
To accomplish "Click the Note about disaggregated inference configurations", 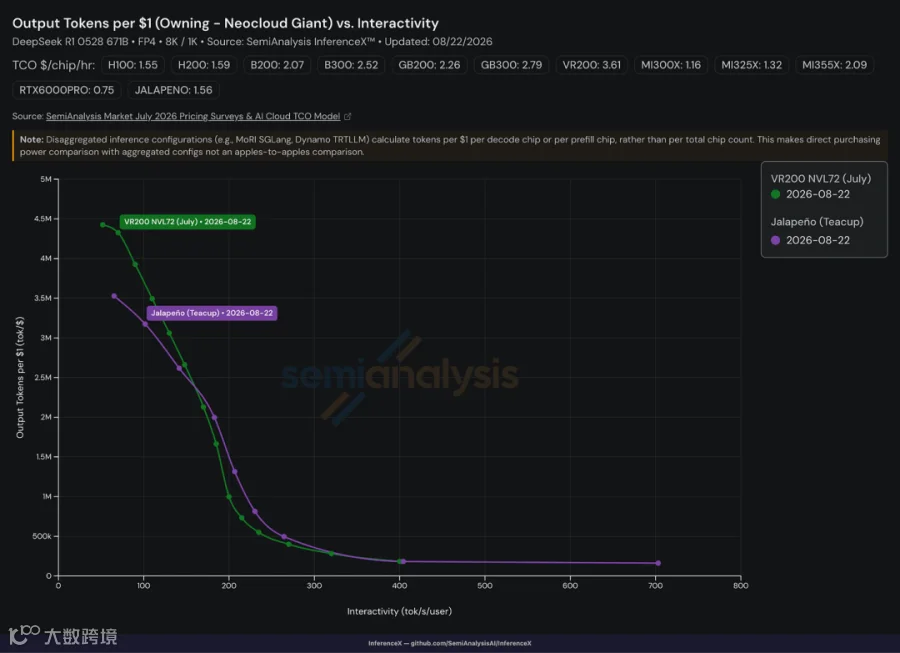I will 450,146.
